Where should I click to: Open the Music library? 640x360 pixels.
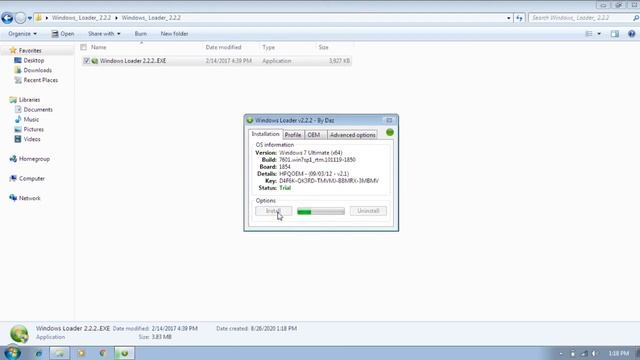pos(31,119)
